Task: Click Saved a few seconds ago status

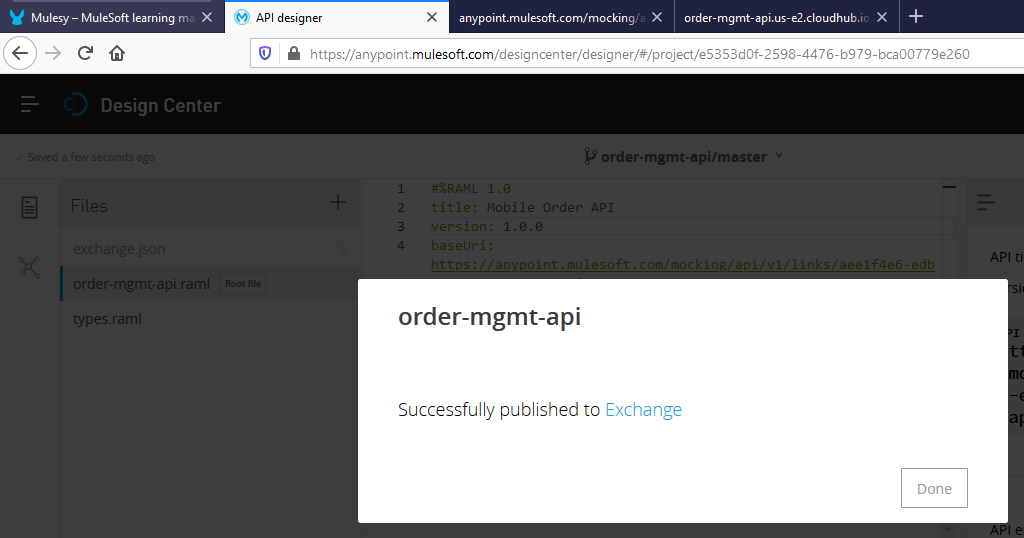Action: click(85, 157)
